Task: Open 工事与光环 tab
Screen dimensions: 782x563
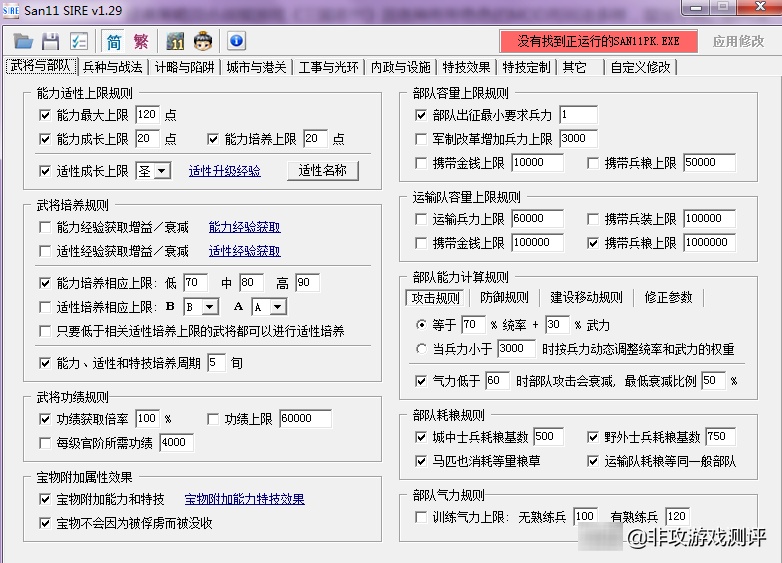Action: tap(329, 67)
